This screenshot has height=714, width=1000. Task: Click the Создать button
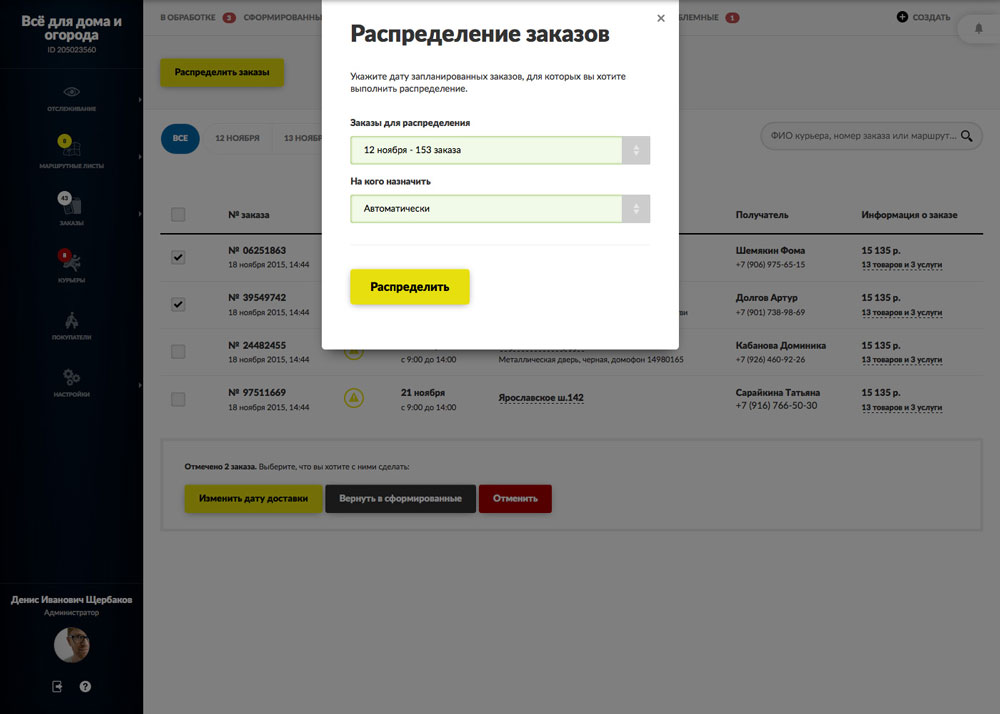coord(923,17)
